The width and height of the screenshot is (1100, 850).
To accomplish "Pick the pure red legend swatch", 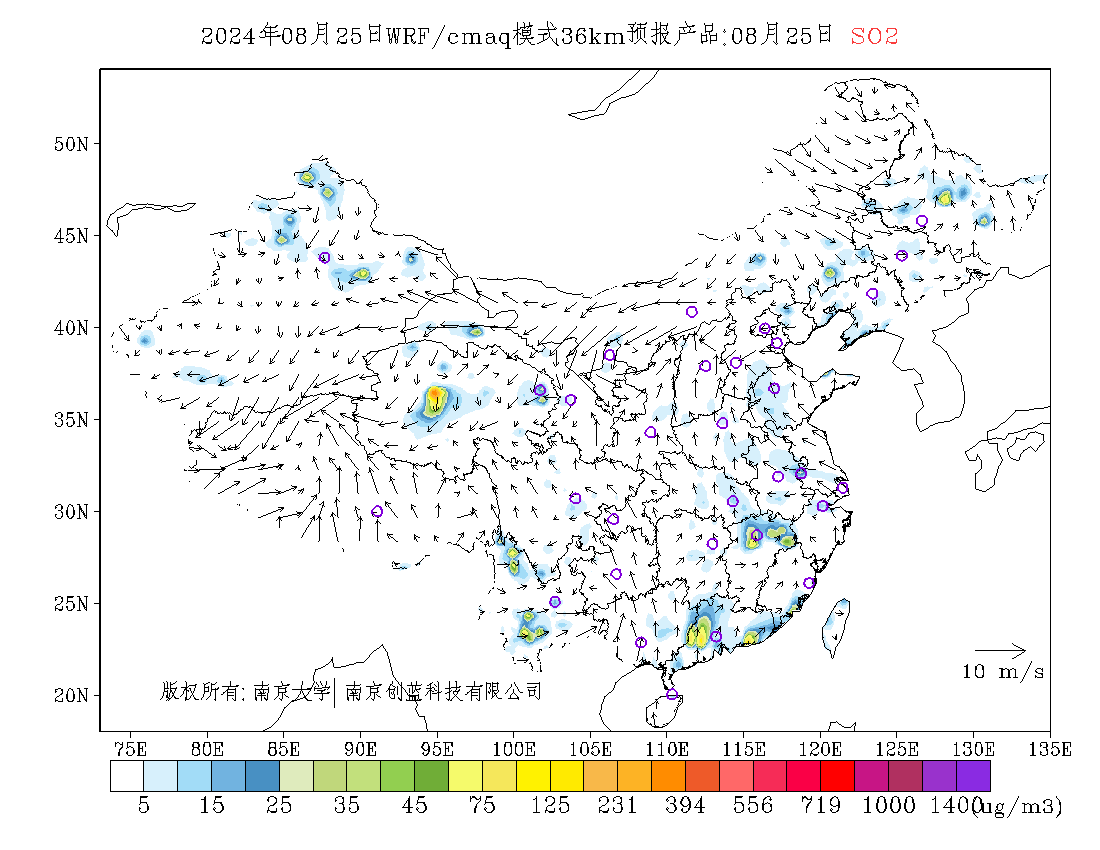I will [x=838, y=776].
